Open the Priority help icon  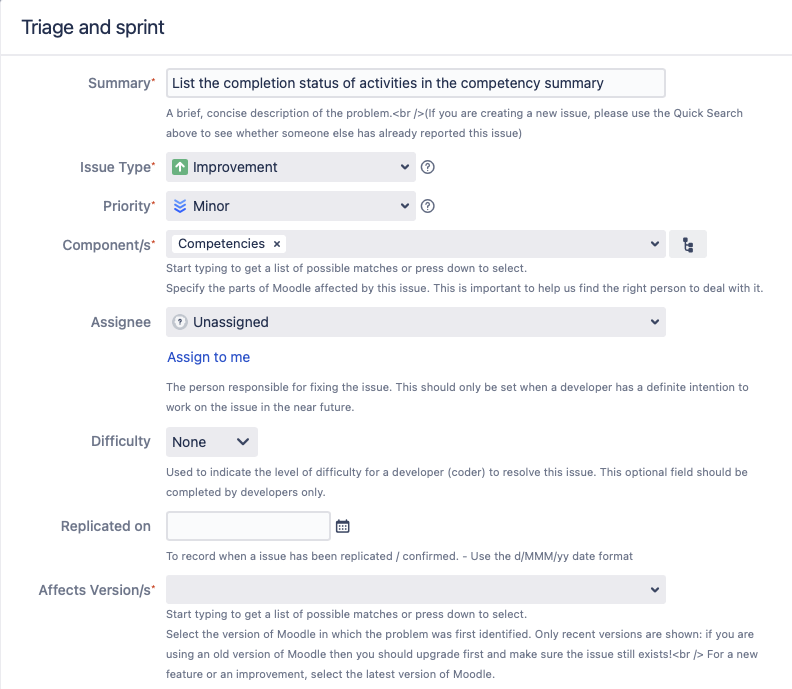(x=427, y=206)
